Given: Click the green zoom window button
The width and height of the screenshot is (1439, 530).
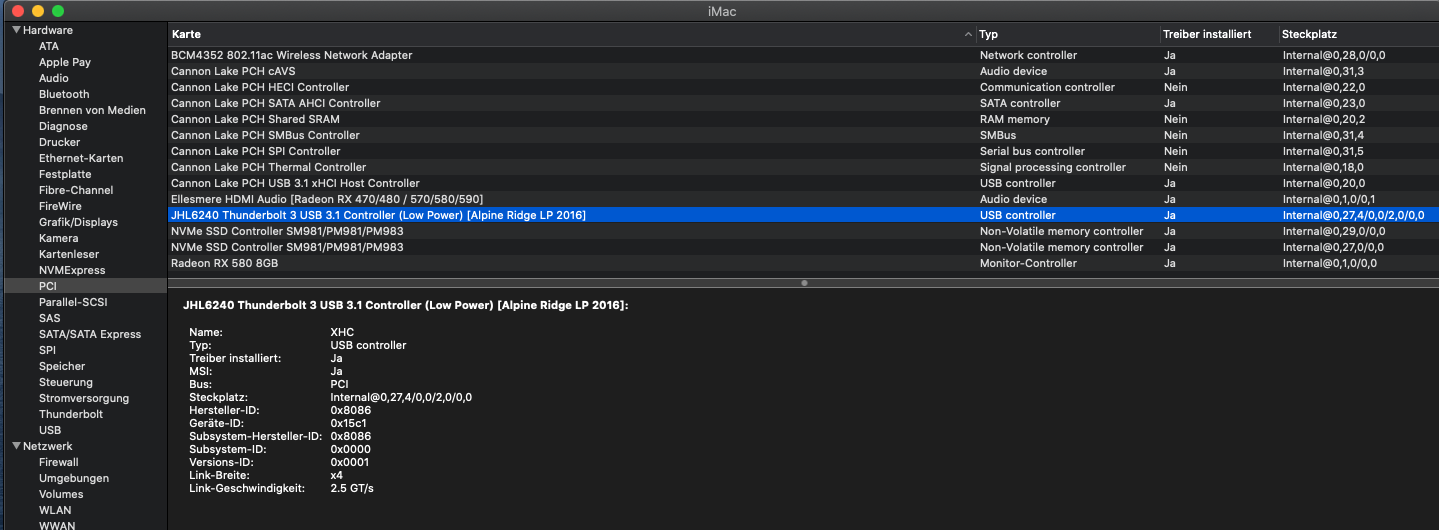Looking at the screenshot, I should tap(58, 11).
